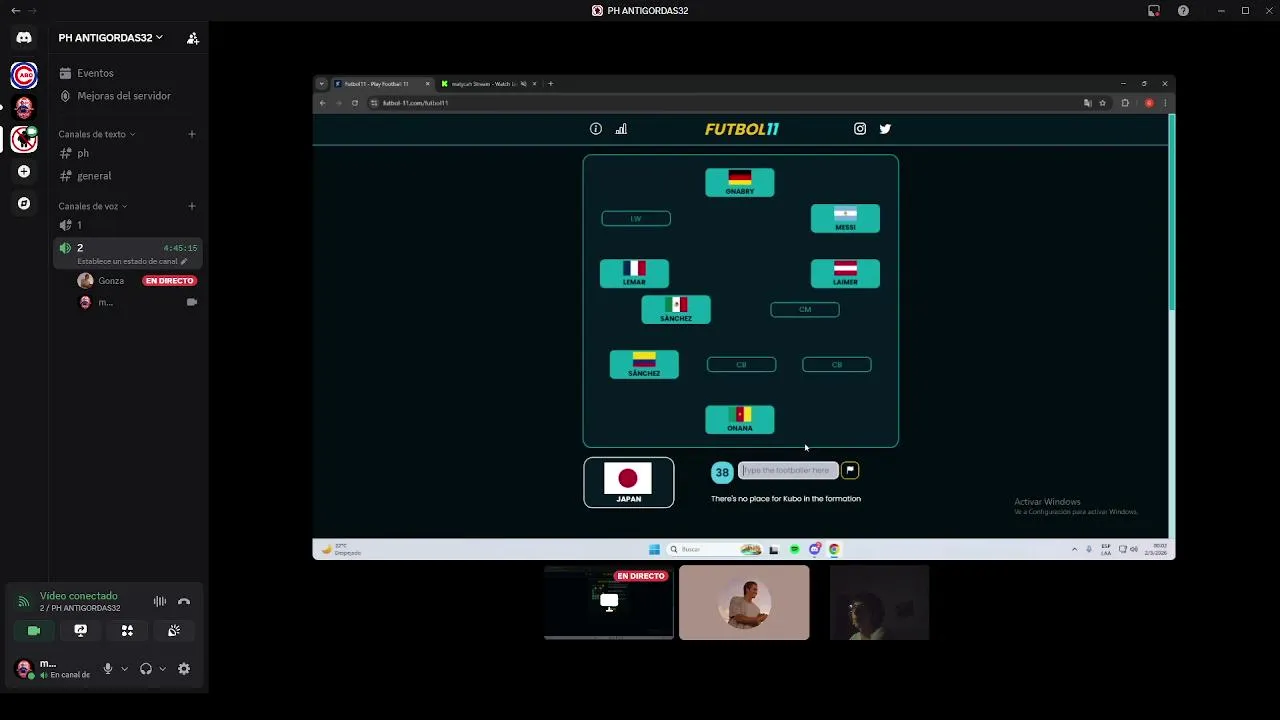Toggle microphone mute
Viewport: 1280px width, 720px height.
point(108,669)
